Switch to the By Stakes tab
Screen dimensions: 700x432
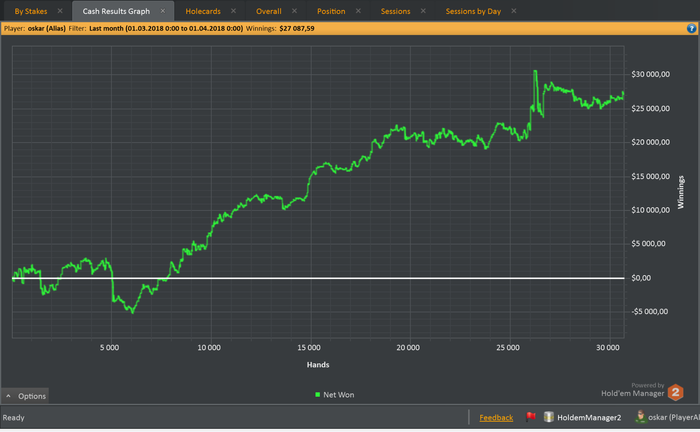pos(31,11)
